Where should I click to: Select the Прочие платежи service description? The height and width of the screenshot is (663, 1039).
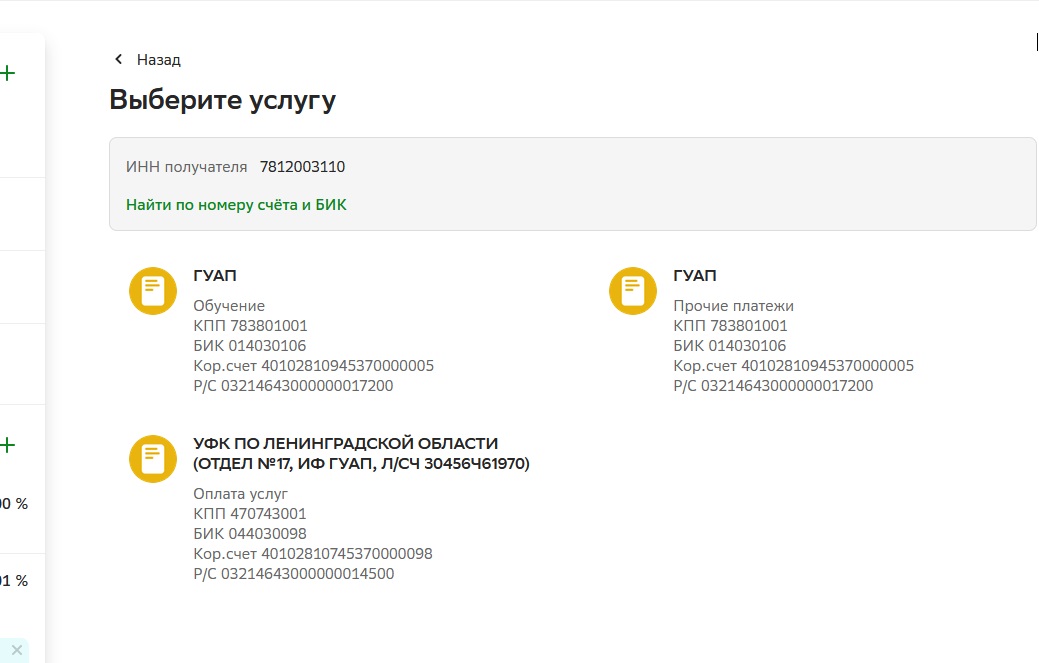(x=734, y=306)
